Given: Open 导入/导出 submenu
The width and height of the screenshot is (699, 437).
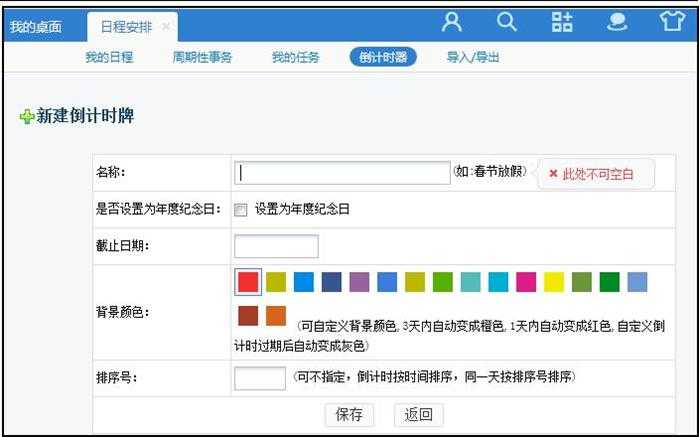Looking at the screenshot, I should coord(473,57).
